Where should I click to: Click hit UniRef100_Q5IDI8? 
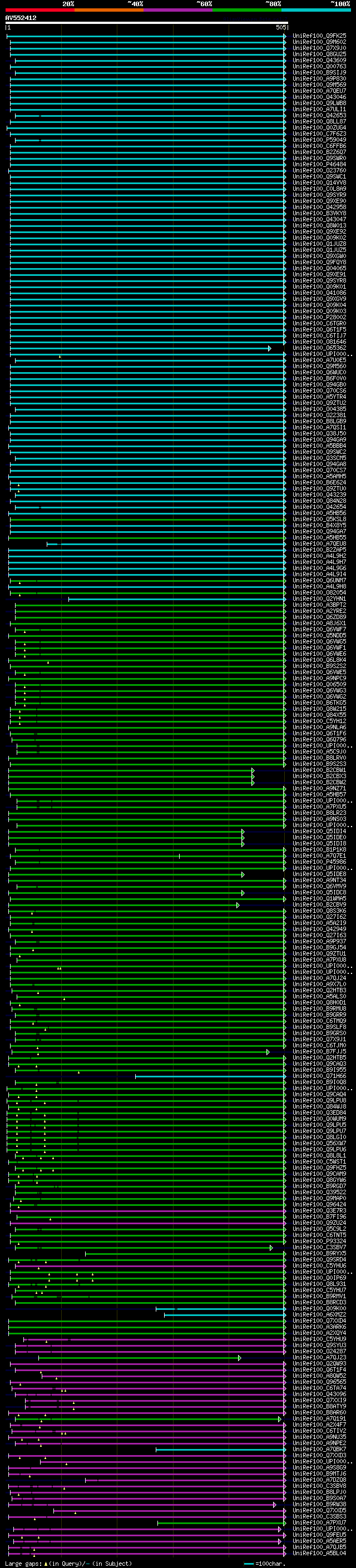319,844
